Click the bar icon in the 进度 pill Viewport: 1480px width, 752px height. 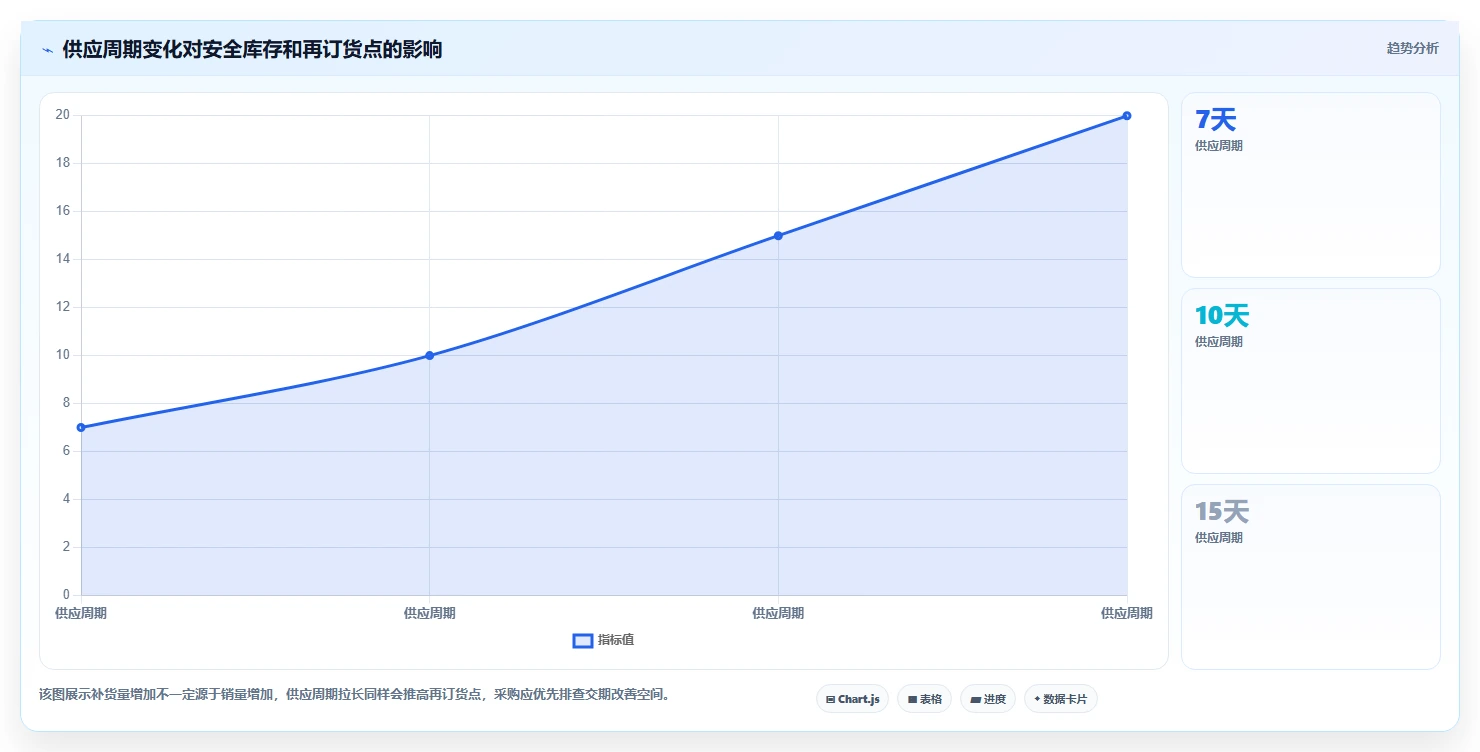pos(975,700)
